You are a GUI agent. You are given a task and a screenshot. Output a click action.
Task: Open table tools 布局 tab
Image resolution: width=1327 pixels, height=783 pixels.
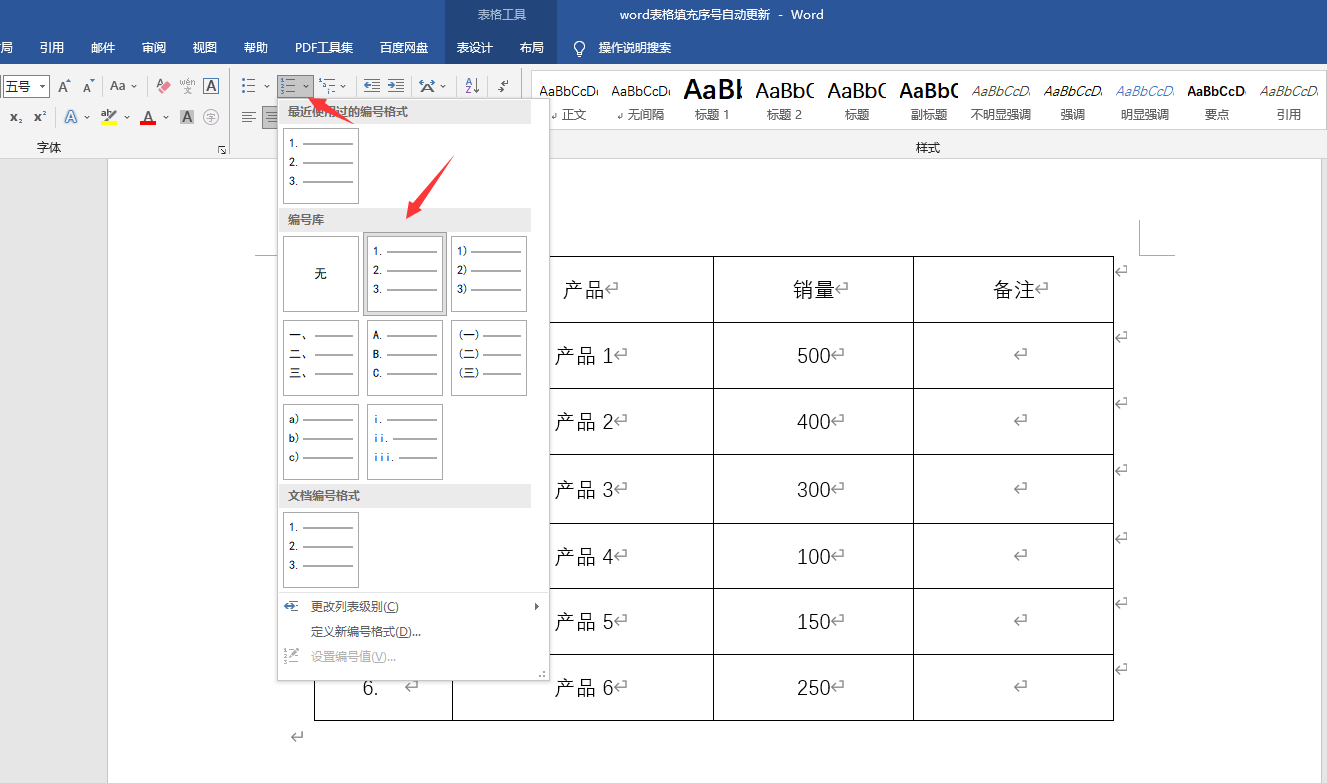532,47
